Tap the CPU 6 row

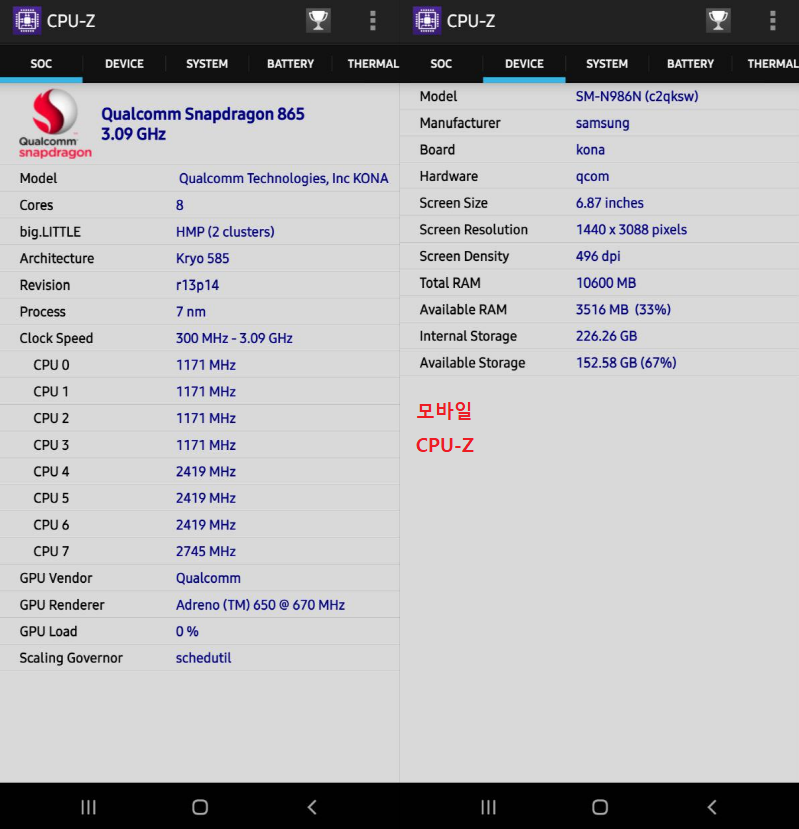point(199,525)
